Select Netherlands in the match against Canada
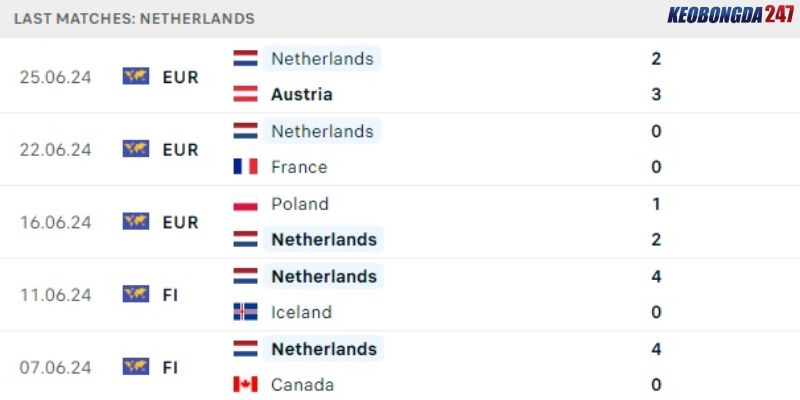Image resolution: width=800 pixels, height=400 pixels. coord(323,349)
